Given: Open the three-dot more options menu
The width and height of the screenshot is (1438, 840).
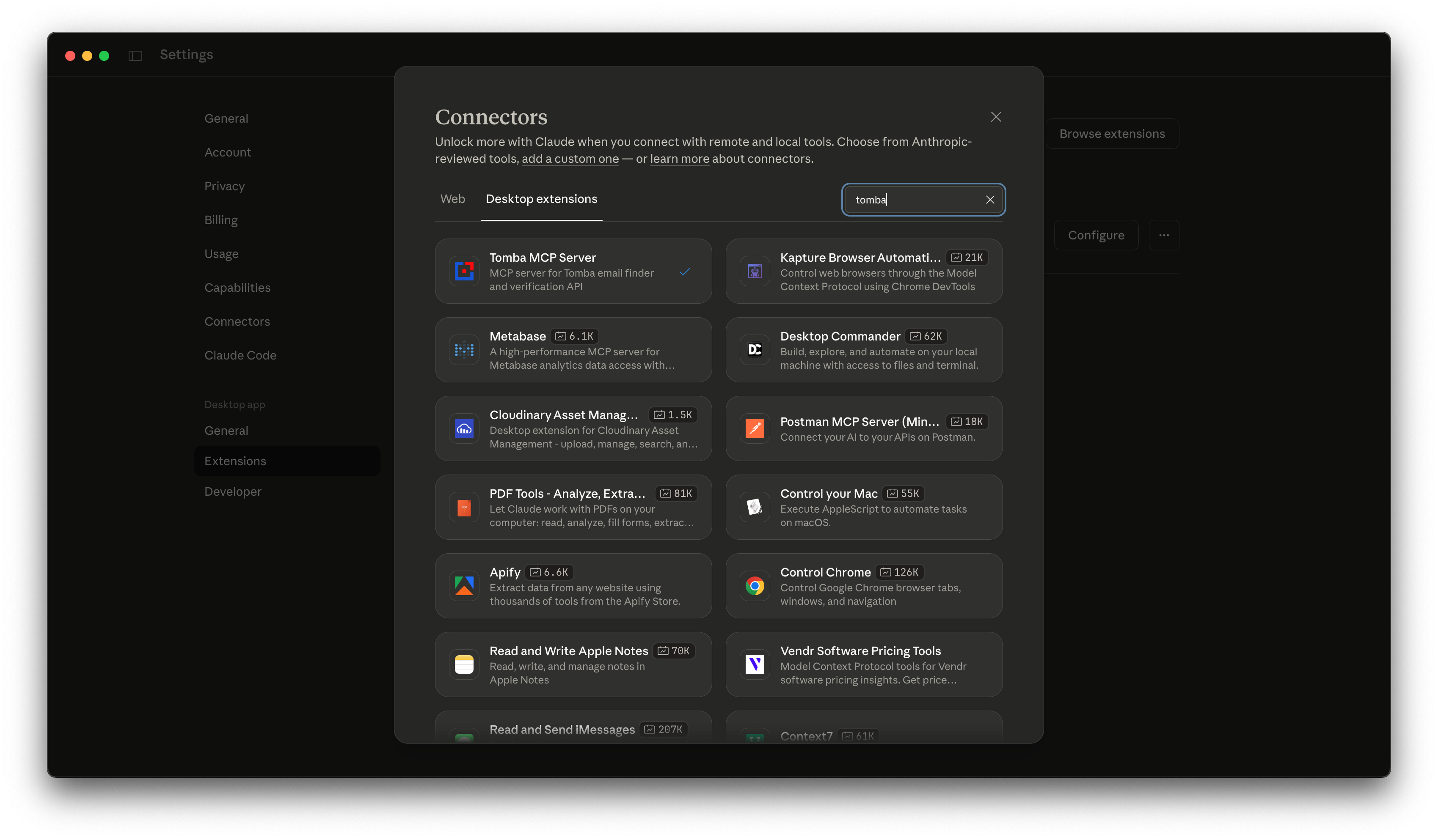Looking at the screenshot, I should point(1163,235).
